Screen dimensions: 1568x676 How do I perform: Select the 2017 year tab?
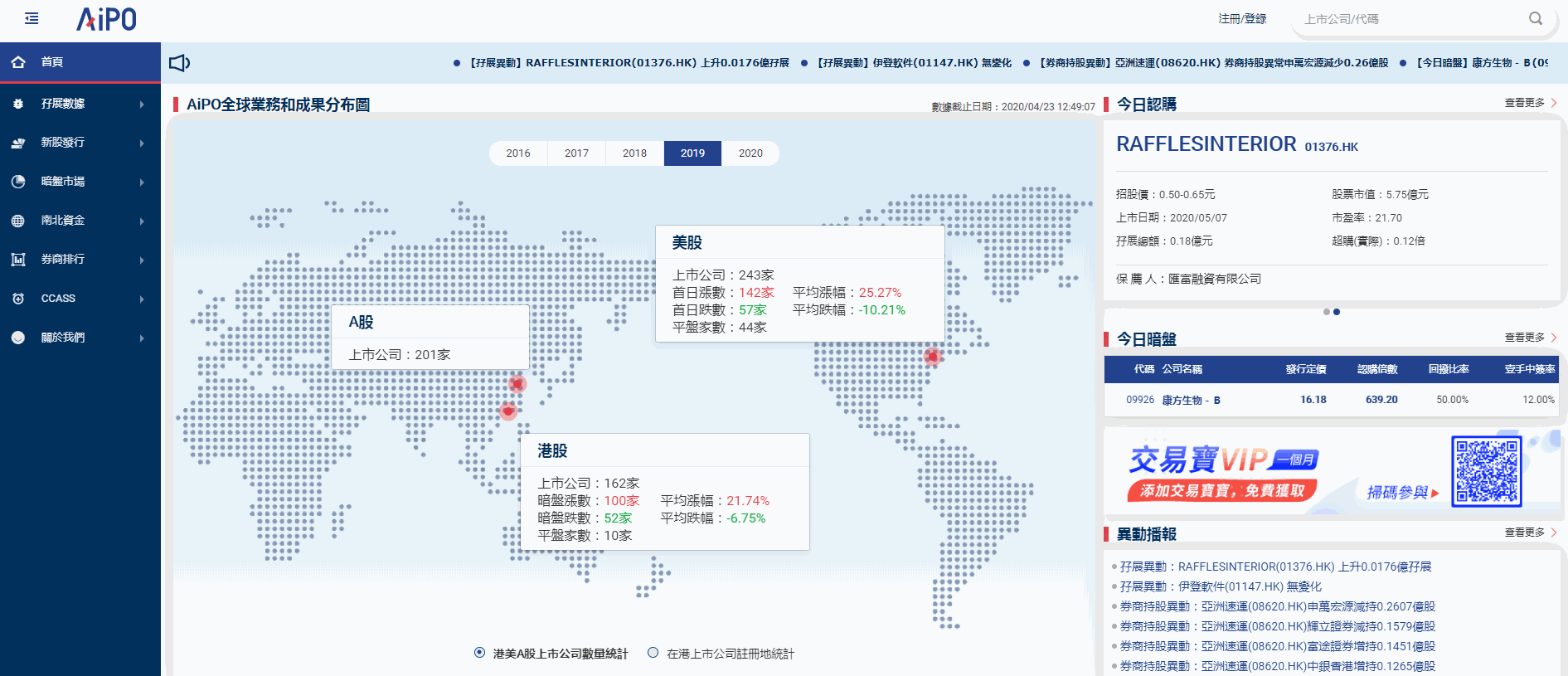[x=576, y=153]
